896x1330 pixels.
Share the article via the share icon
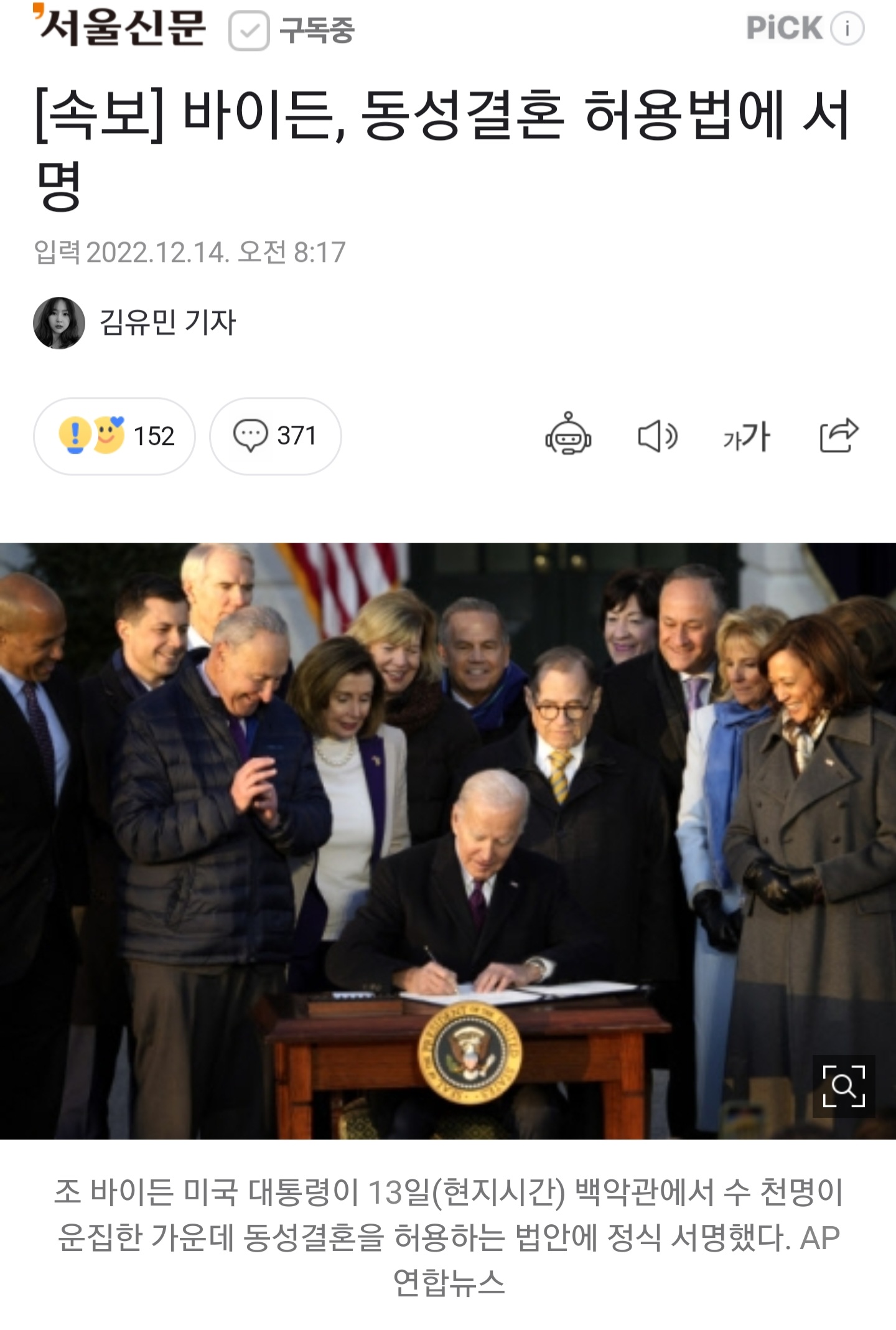coord(839,434)
